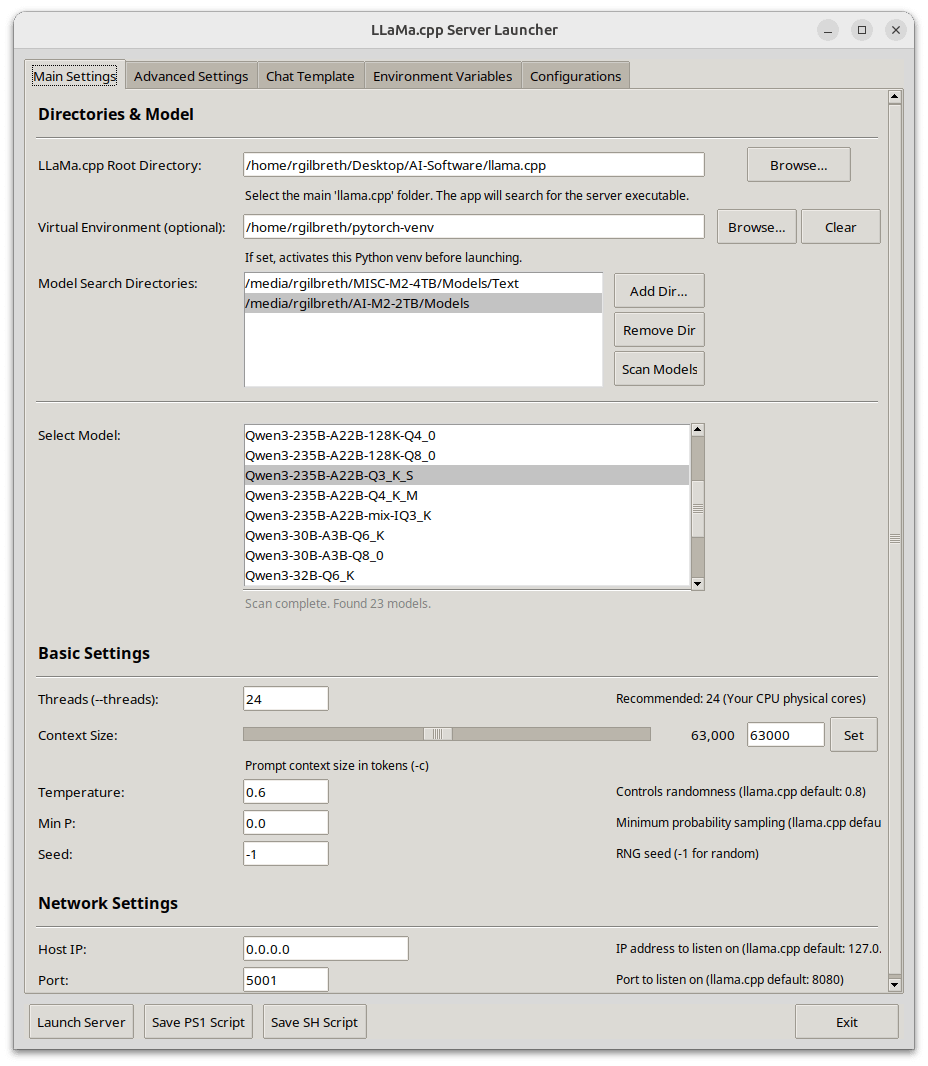
Task: Browse for the virtual environment folder
Action: (757, 227)
